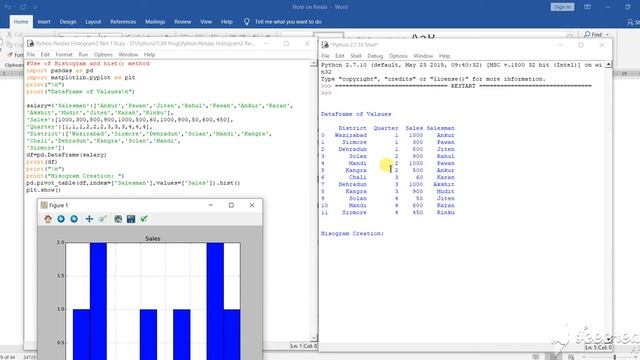Open Insert tab in Word ribbon
This screenshot has height=360, width=640.
pos(44,22)
